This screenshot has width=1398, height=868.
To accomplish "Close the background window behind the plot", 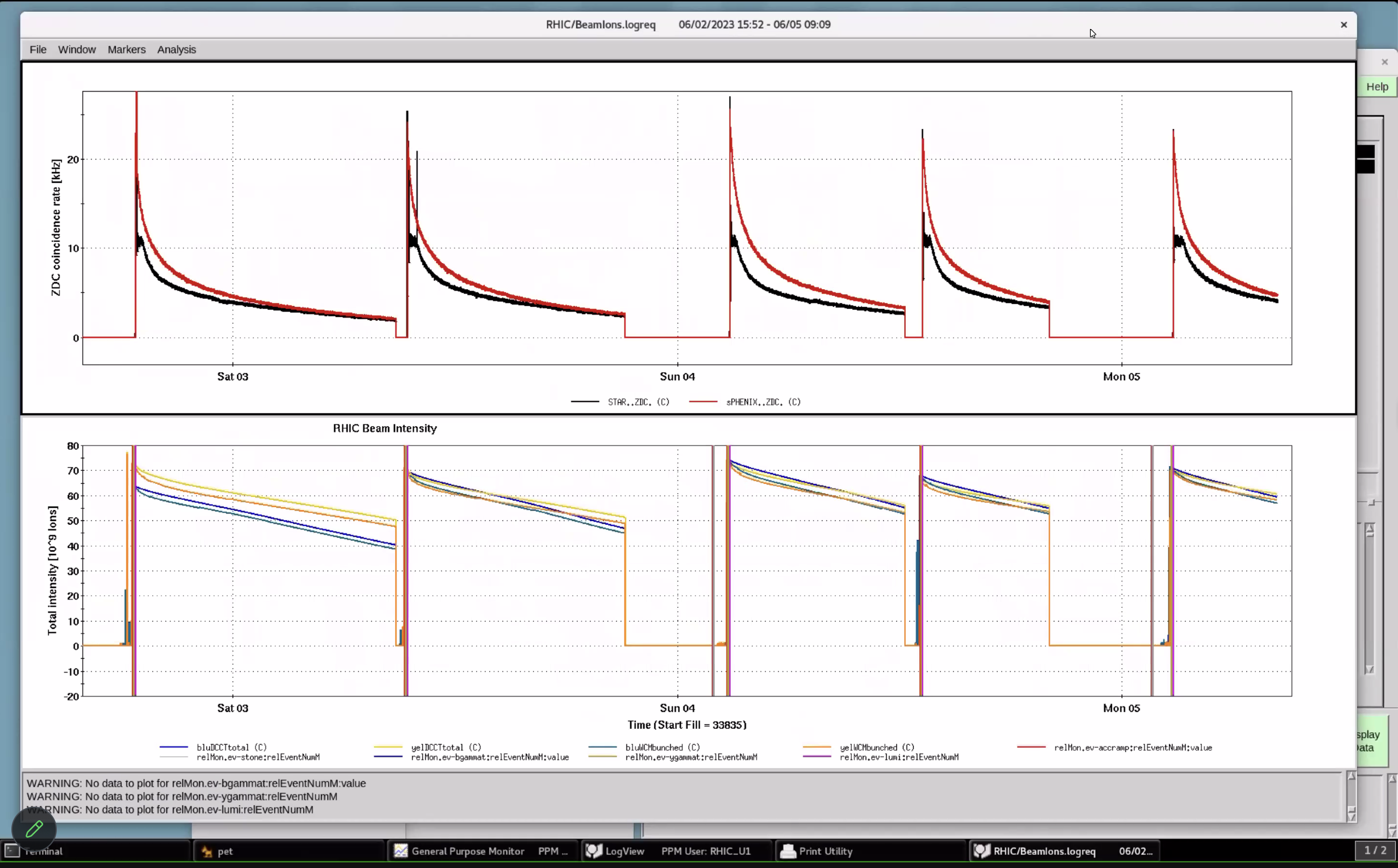I will click(x=1384, y=62).
